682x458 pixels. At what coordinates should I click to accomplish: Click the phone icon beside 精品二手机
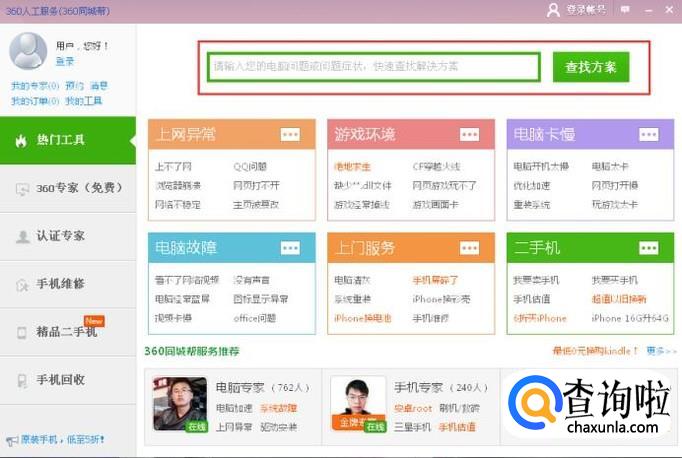pyautogui.click(x=22, y=333)
